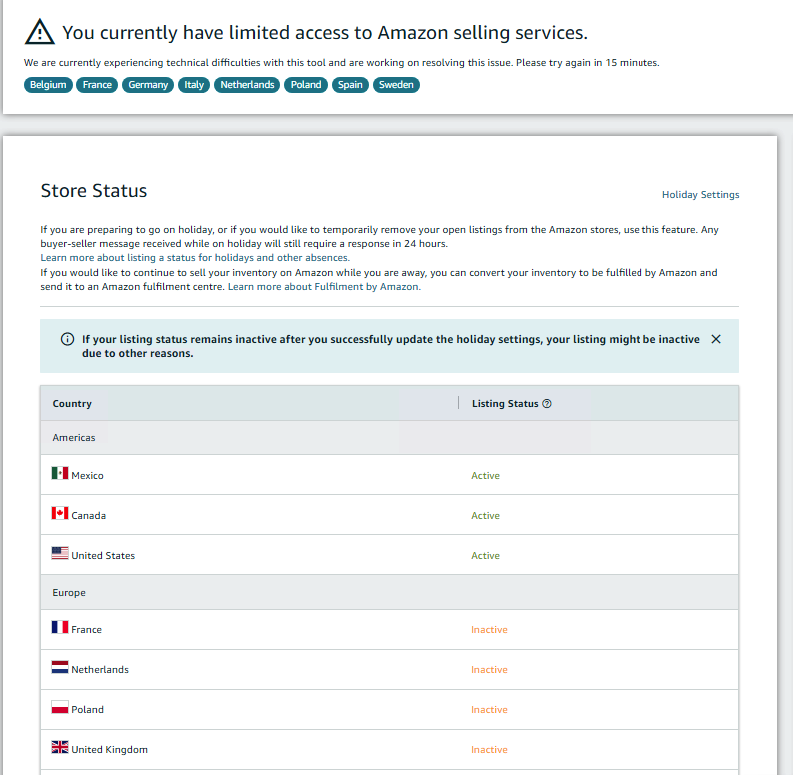Image resolution: width=793 pixels, height=775 pixels.
Task: Select the France marketplace tag
Action: (x=97, y=84)
